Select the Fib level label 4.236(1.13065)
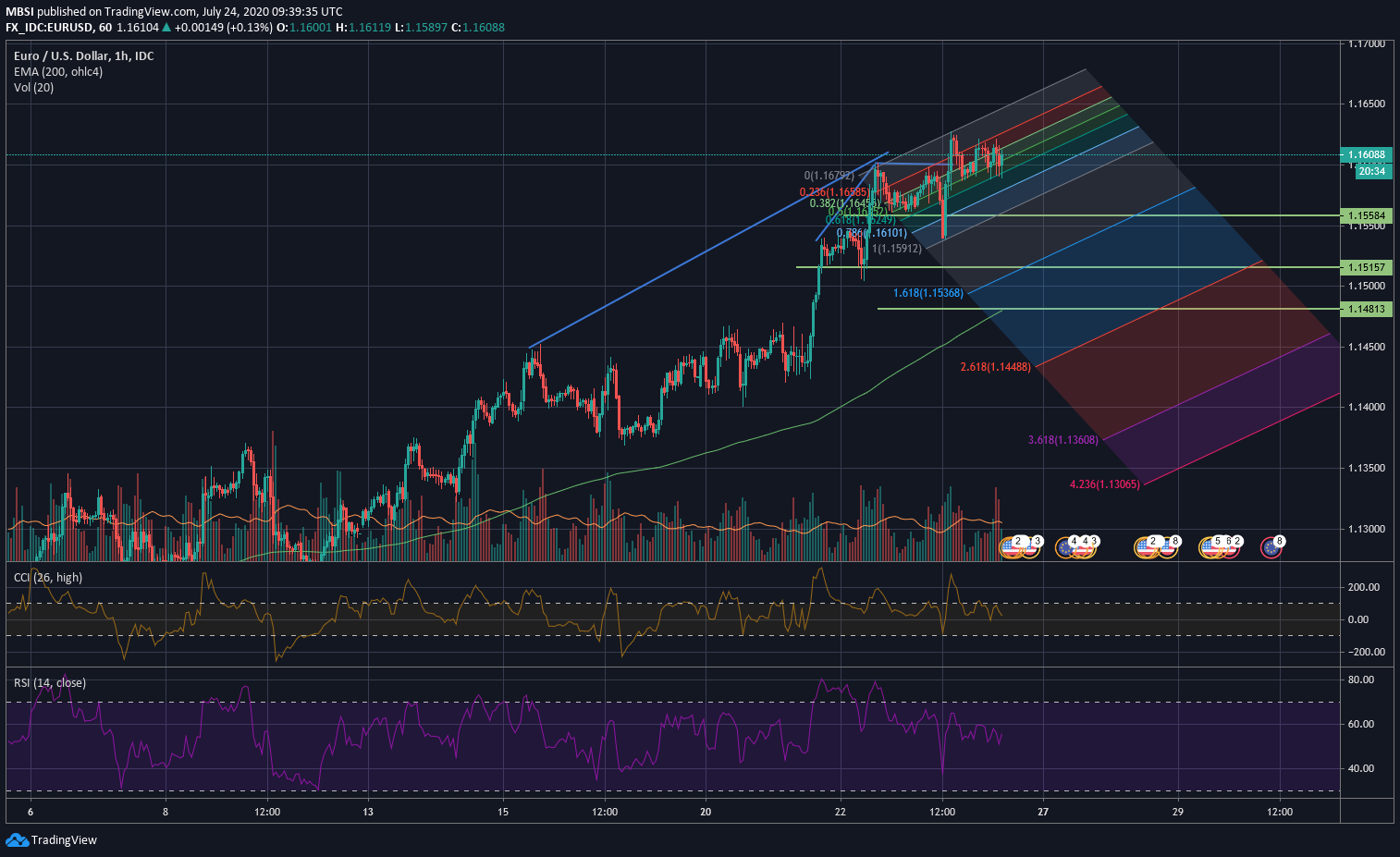Image resolution: width=1400 pixels, height=857 pixels. (1104, 484)
